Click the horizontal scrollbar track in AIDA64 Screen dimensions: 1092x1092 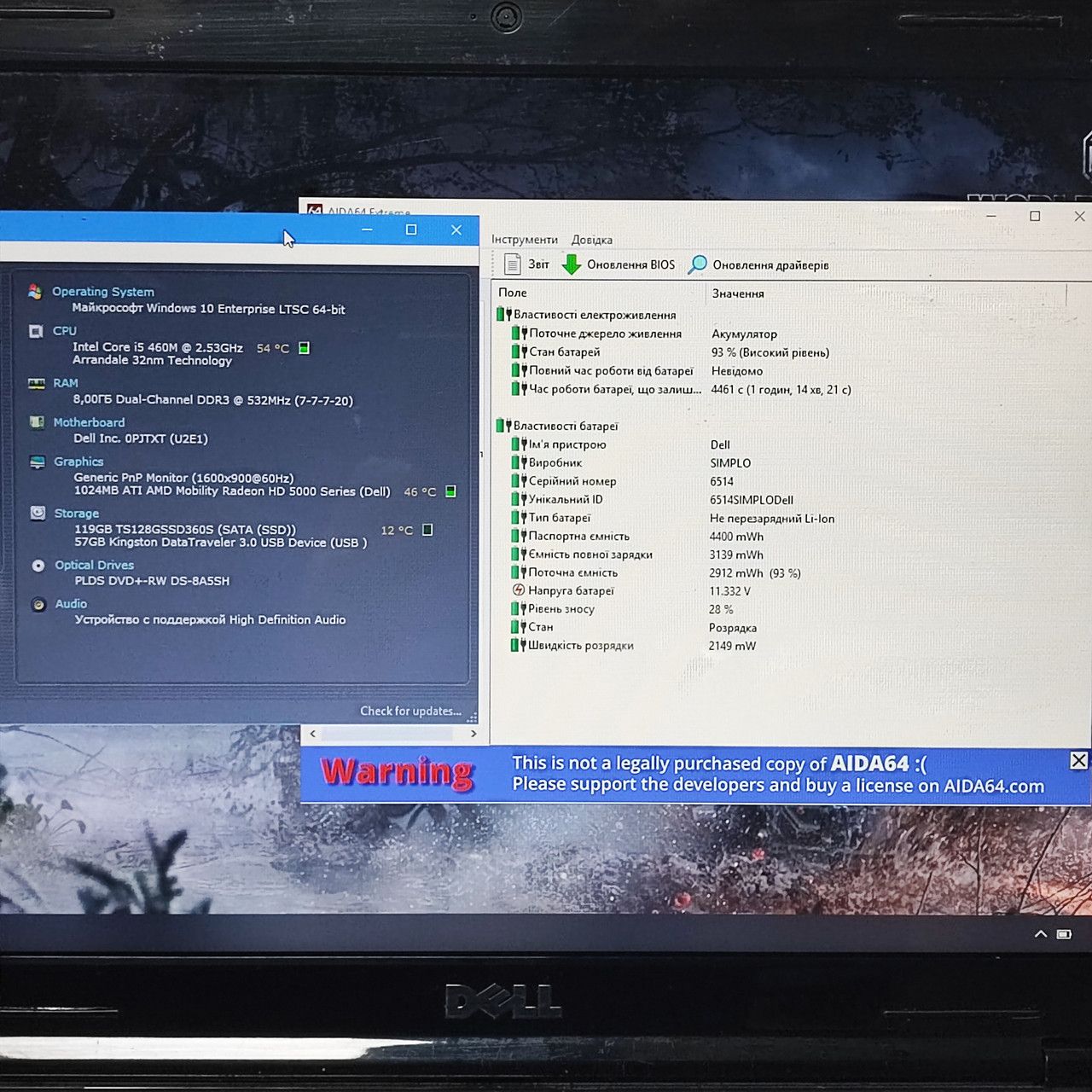[393, 734]
